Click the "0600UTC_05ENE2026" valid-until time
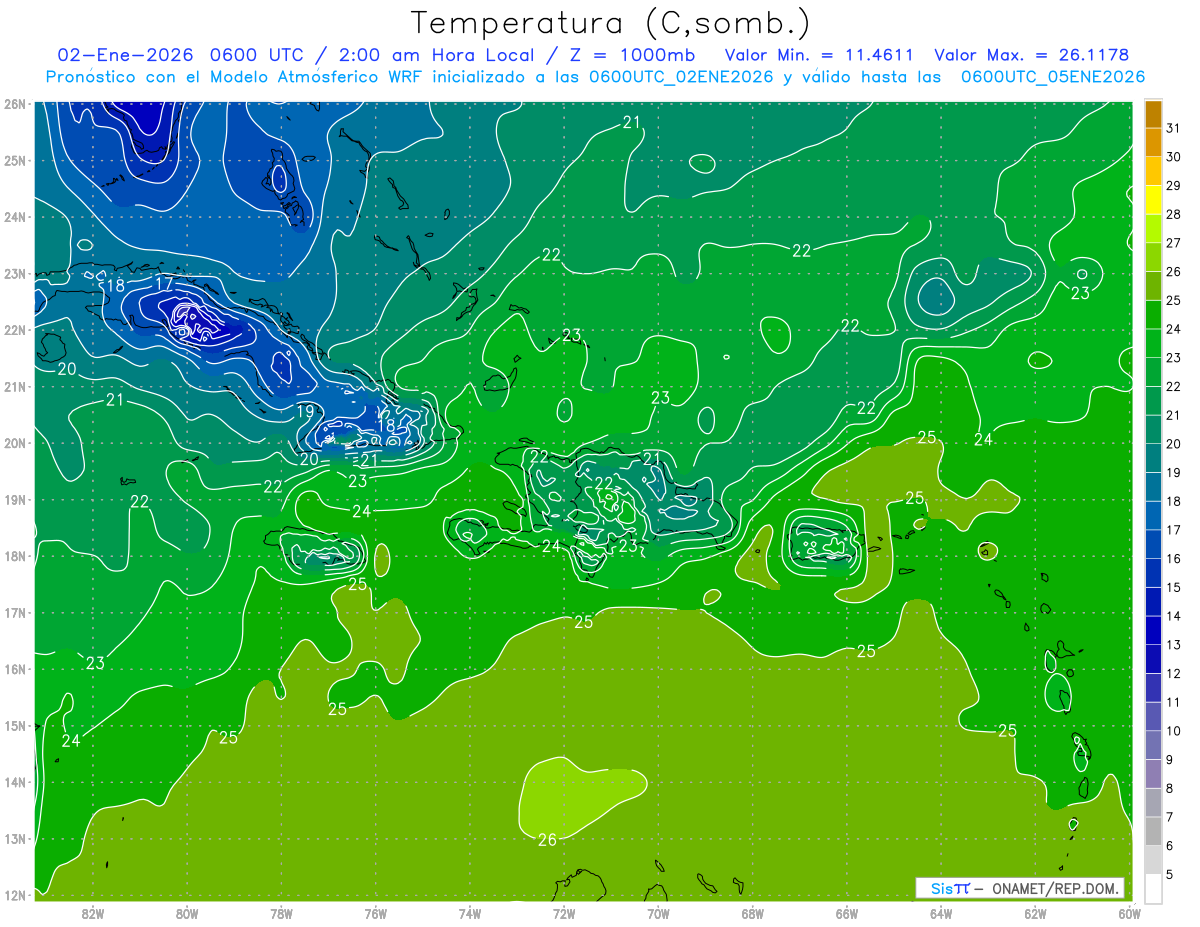This screenshot has width=1200, height=927. pyautogui.click(x=1052, y=77)
